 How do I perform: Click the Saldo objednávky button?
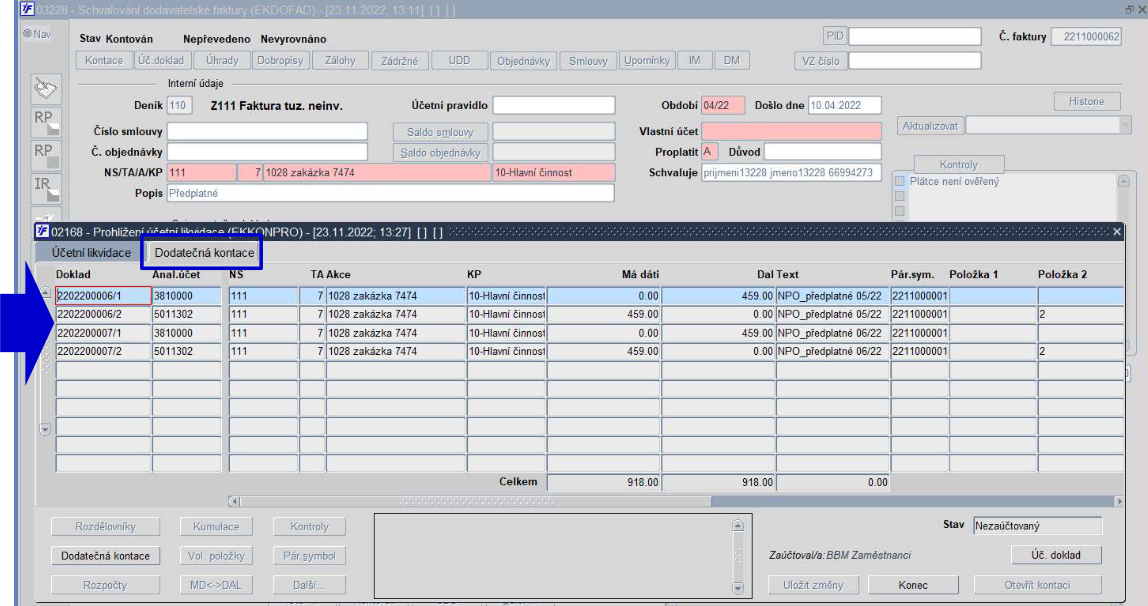pos(440,152)
